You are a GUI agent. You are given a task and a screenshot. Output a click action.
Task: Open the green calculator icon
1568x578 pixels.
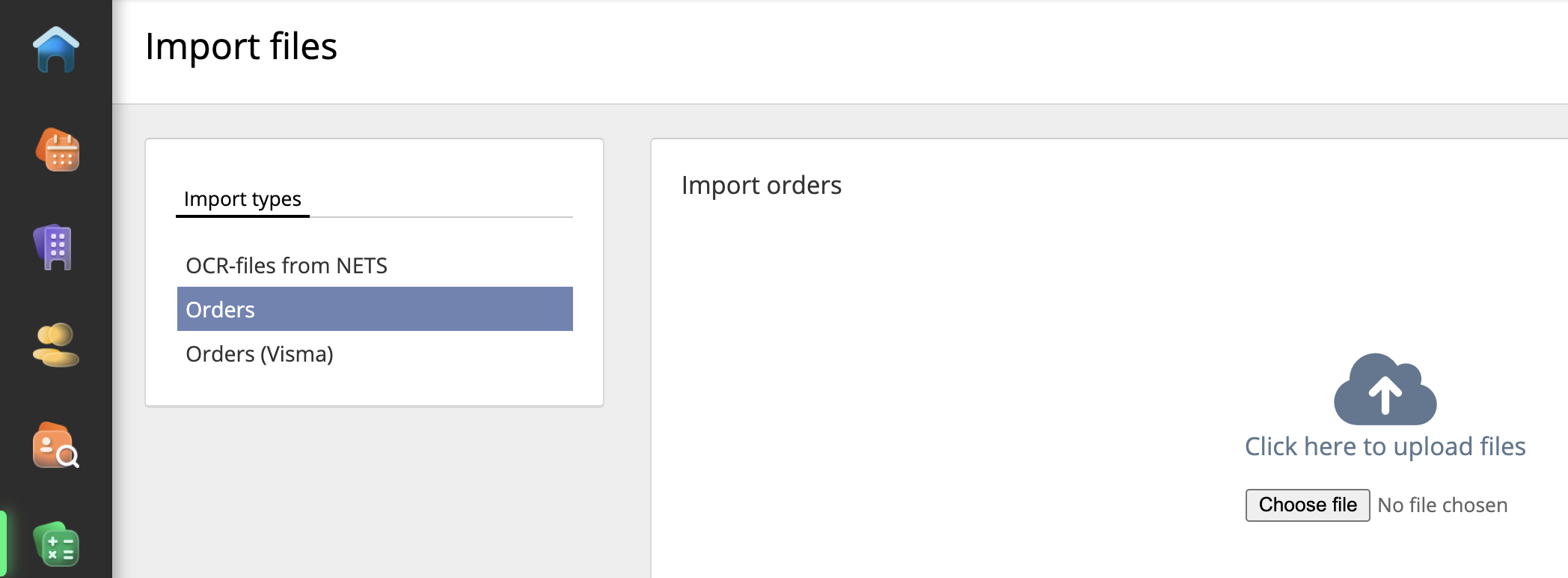(57, 544)
